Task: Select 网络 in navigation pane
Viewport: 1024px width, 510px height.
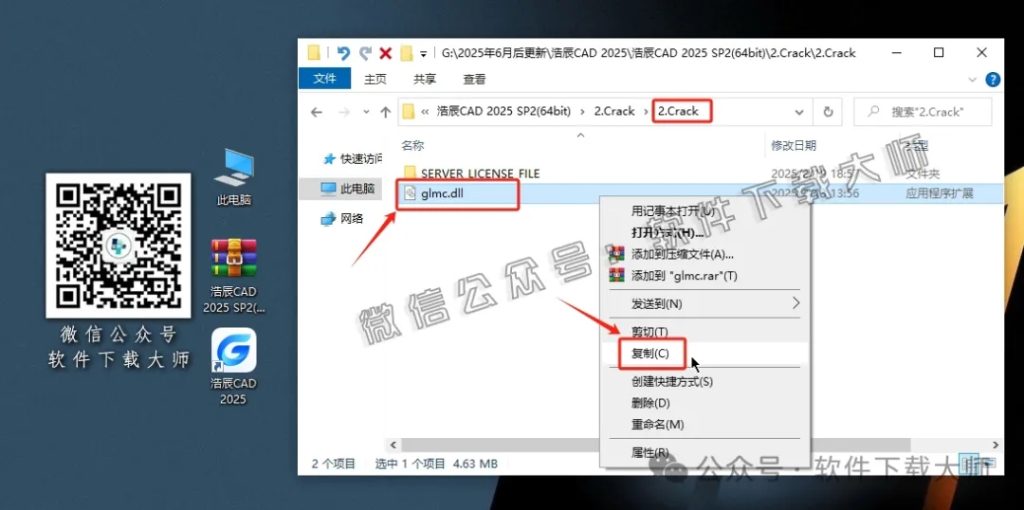Action: pos(342,219)
